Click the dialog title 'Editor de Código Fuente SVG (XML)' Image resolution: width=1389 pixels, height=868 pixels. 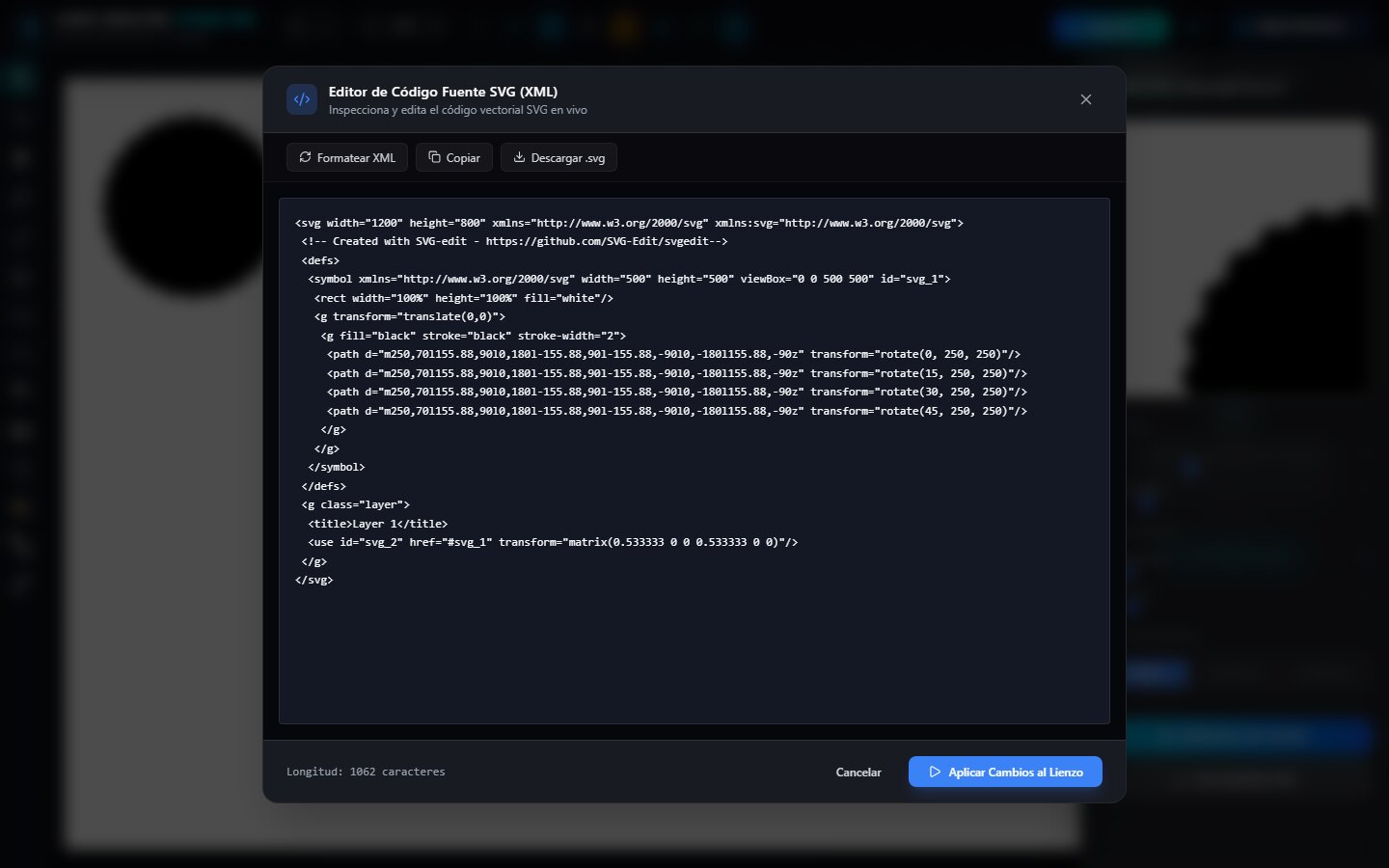(443, 92)
